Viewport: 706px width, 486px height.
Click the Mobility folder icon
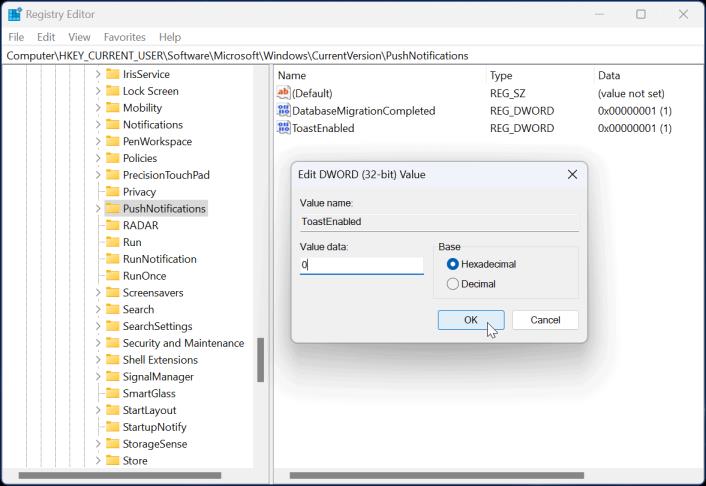pos(113,108)
